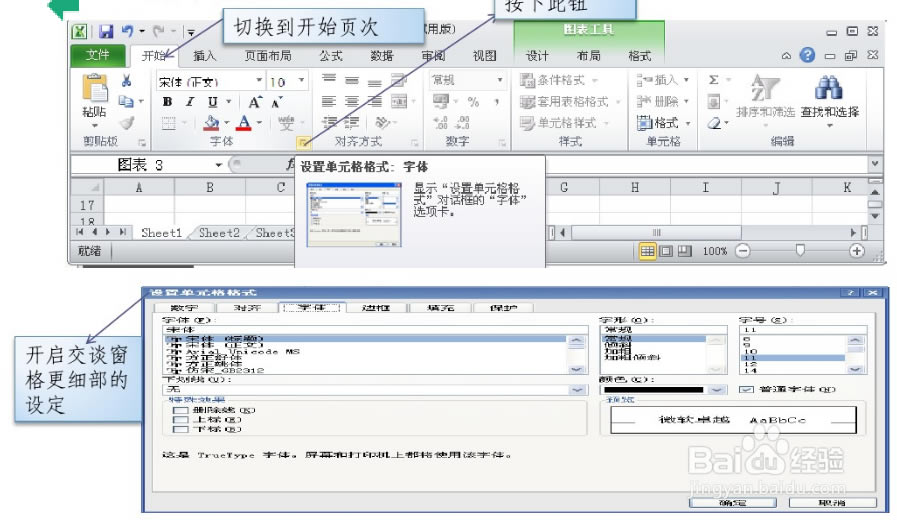Expand the 删除 Delete cells dropdown

click(686, 101)
